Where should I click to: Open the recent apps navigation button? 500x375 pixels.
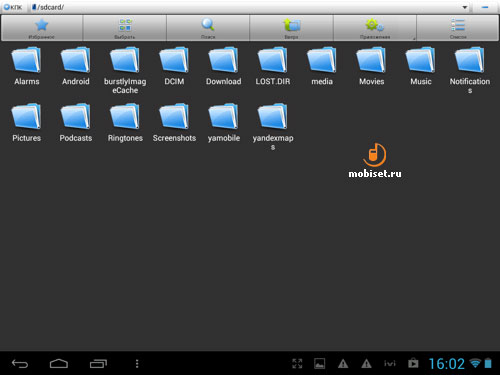pos(98,363)
